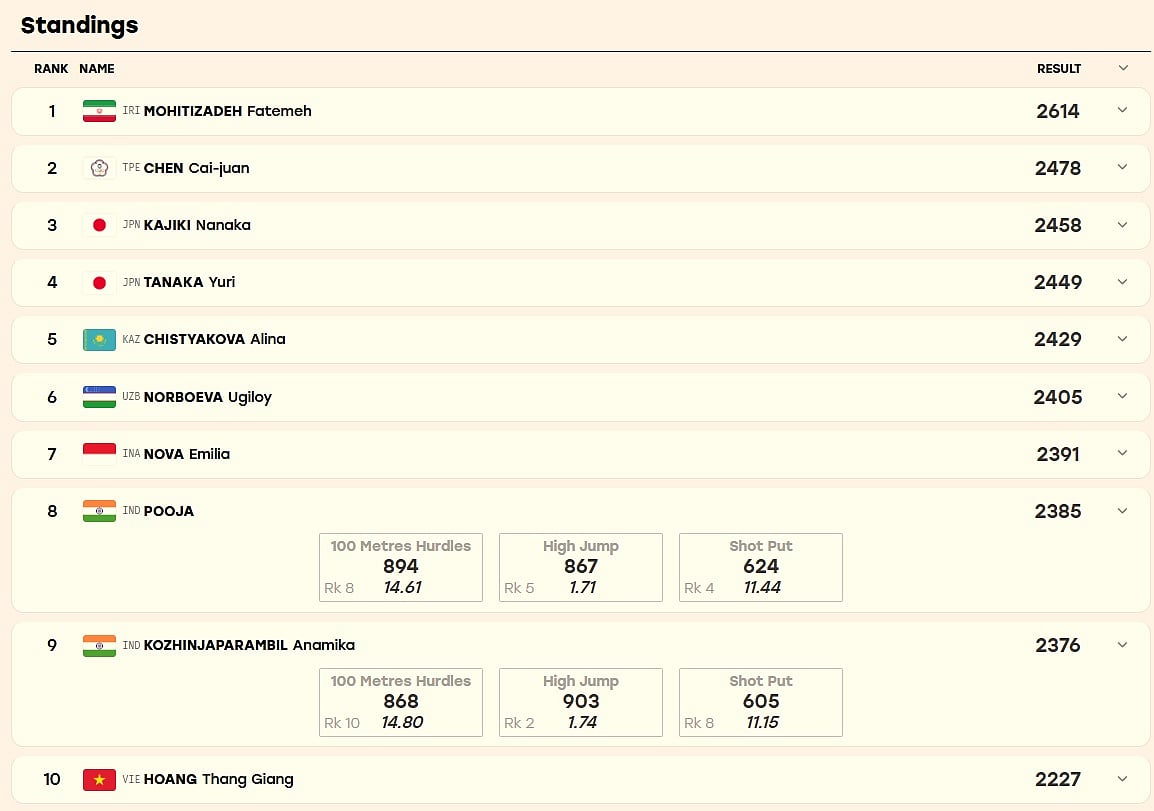The width and height of the screenshot is (1154, 811).
Task: Click the Vietnam flag beside HOANG Thang Giang
Action: [x=99, y=779]
